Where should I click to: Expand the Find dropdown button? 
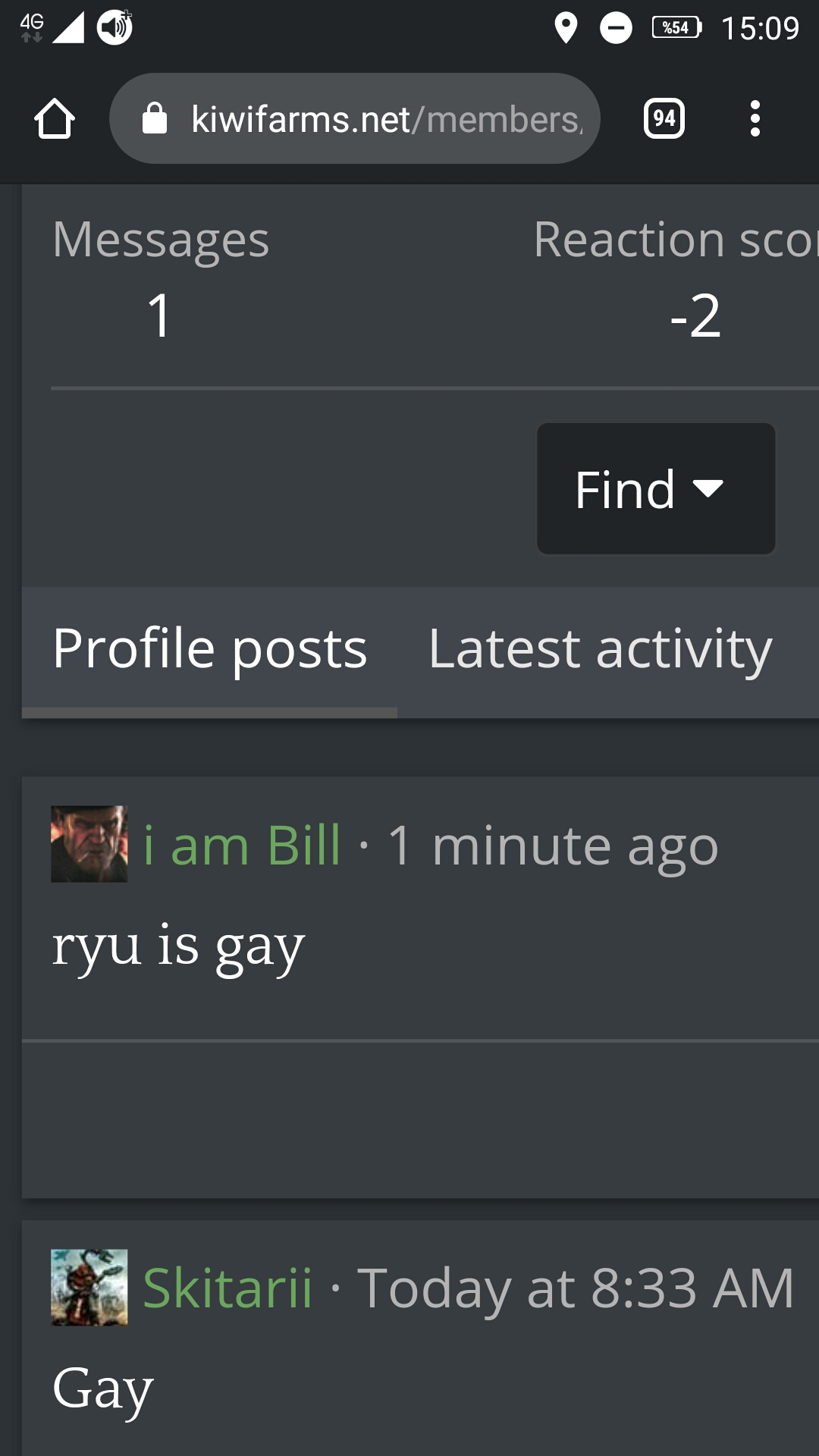(656, 488)
